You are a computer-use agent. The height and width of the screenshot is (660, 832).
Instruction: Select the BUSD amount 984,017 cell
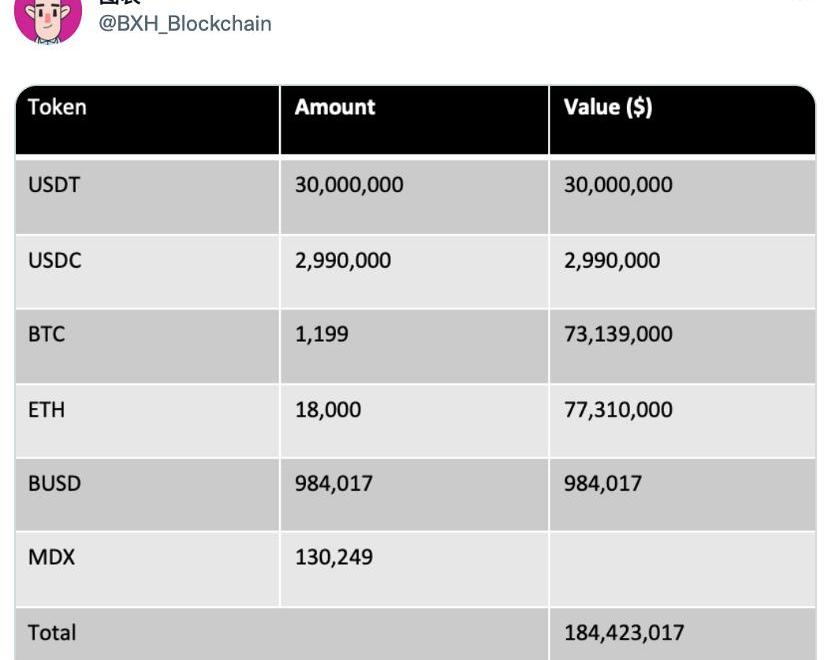tap(414, 495)
